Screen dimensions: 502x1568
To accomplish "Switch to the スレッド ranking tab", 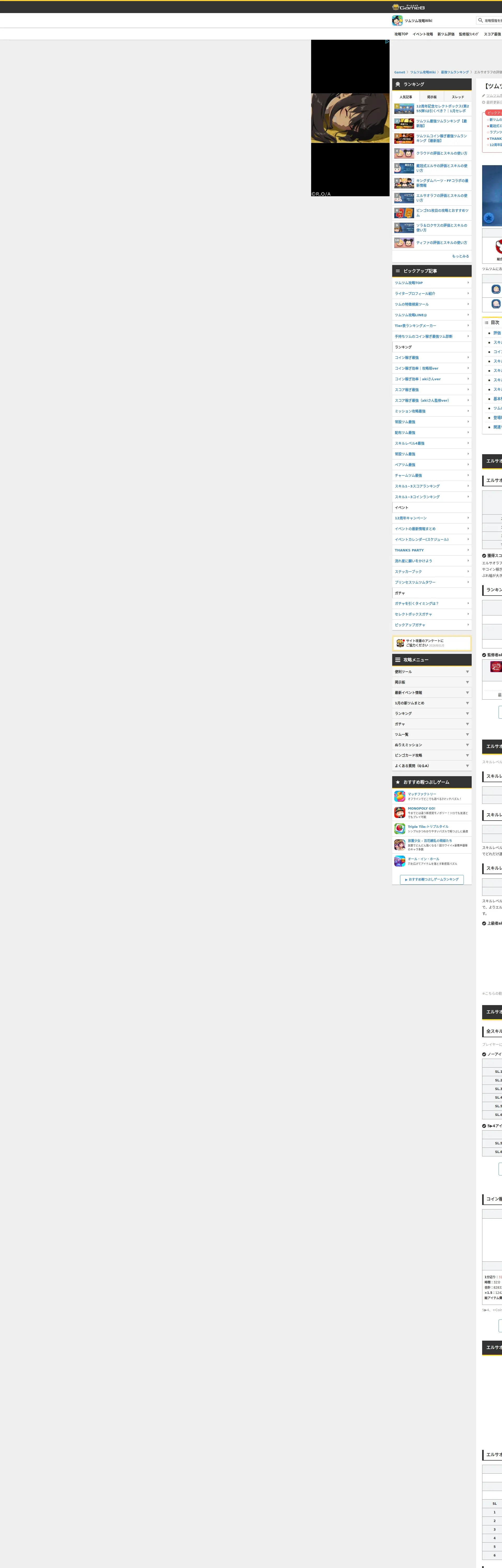I will click(x=458, y=97).
